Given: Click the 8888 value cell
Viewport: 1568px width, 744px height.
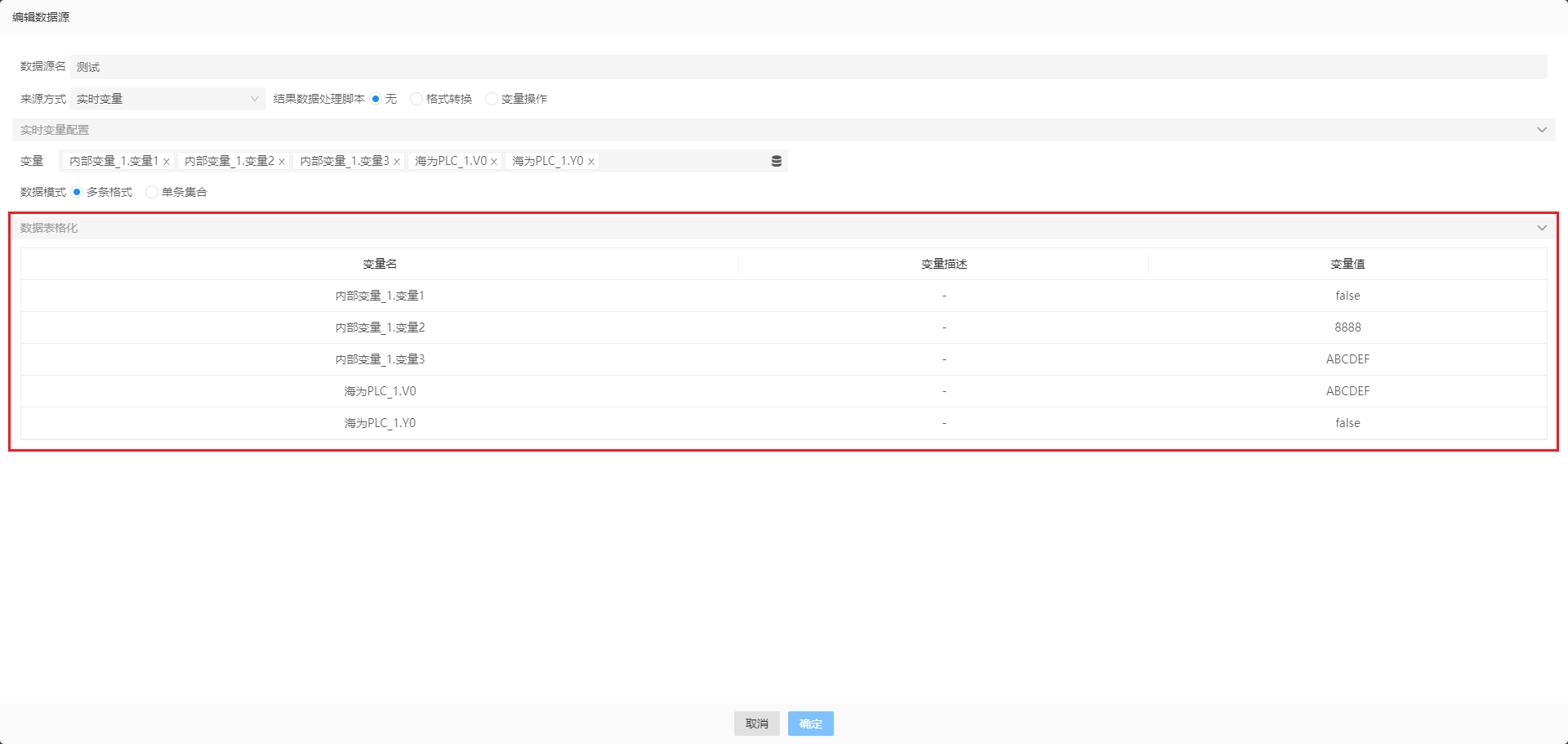Looking at the screenshot, I should point(1347,327).
